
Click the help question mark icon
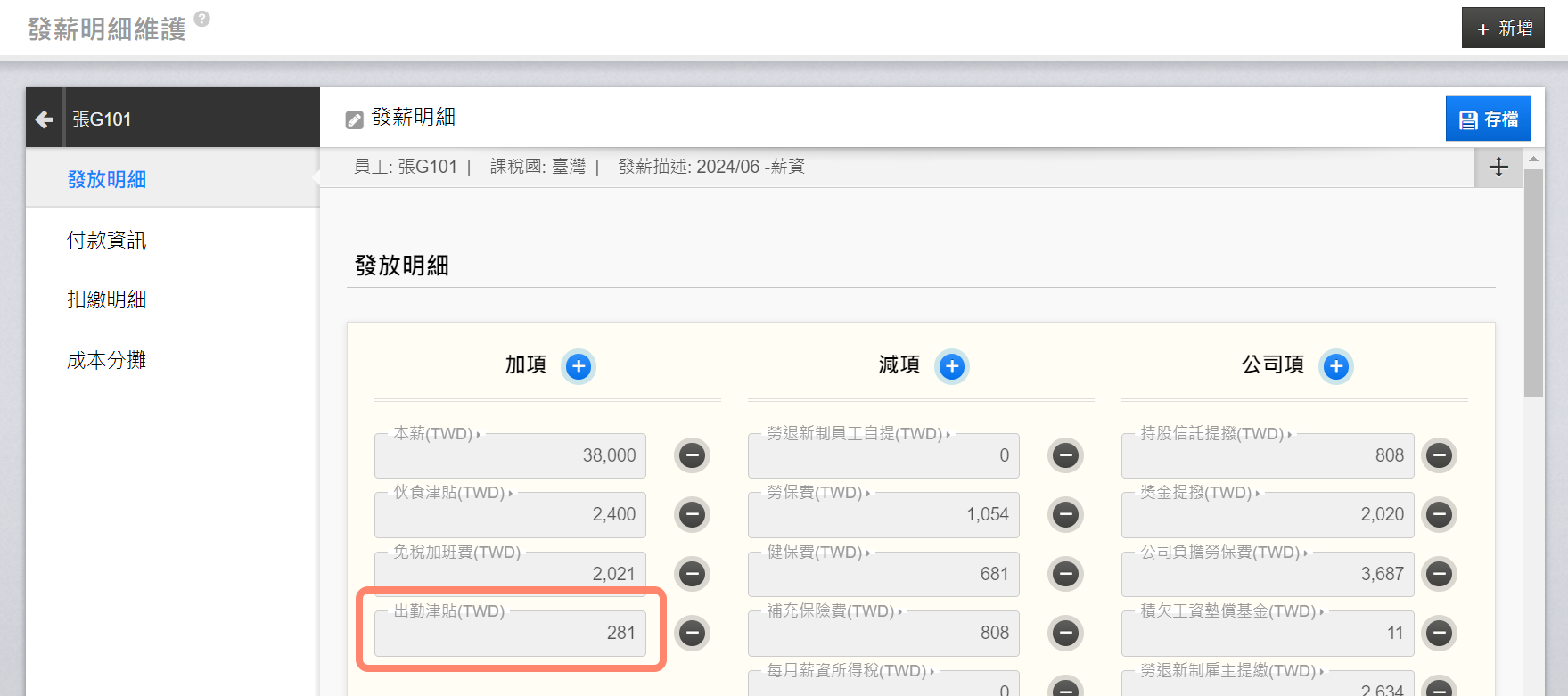click(202, 19)
